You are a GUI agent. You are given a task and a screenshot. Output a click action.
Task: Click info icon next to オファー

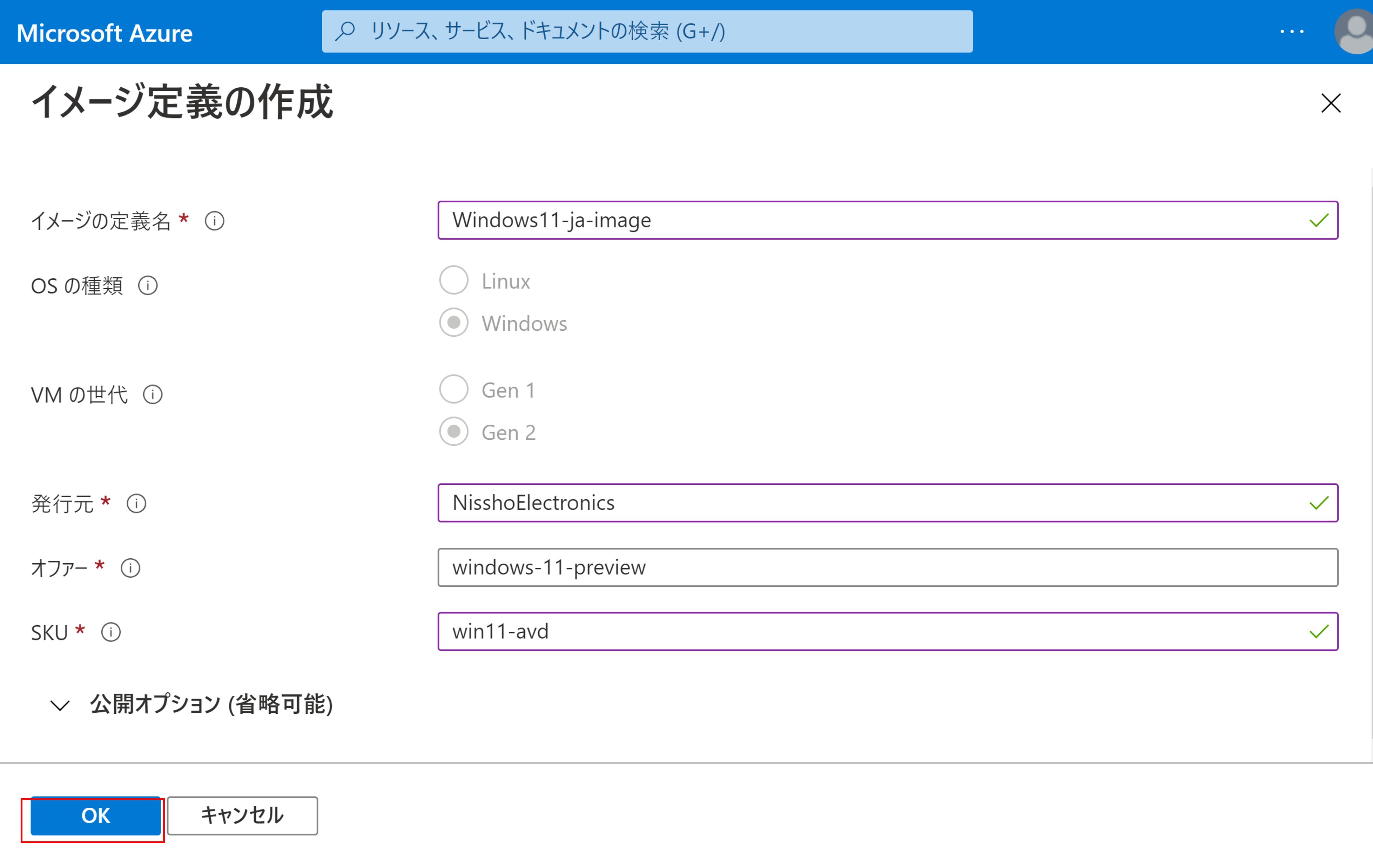click(x=130, y=568)
